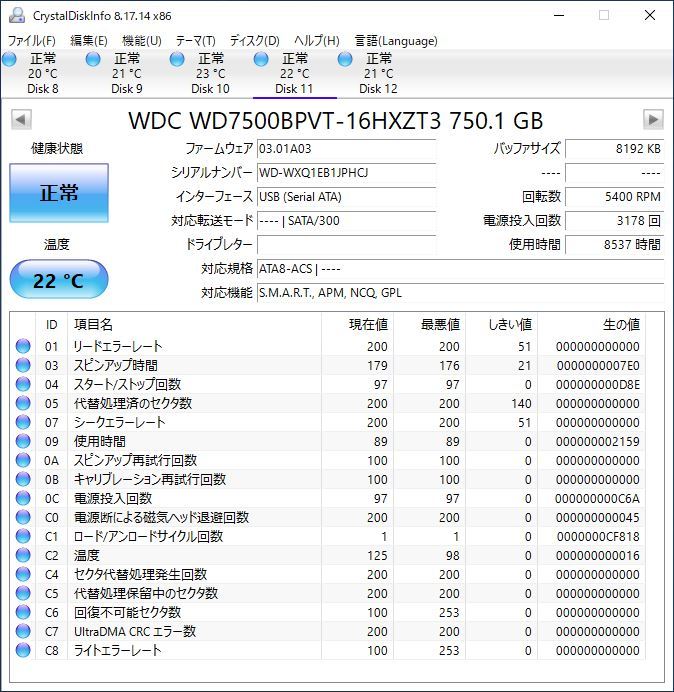Open the 言語(Language) menu

pos(396,41)
